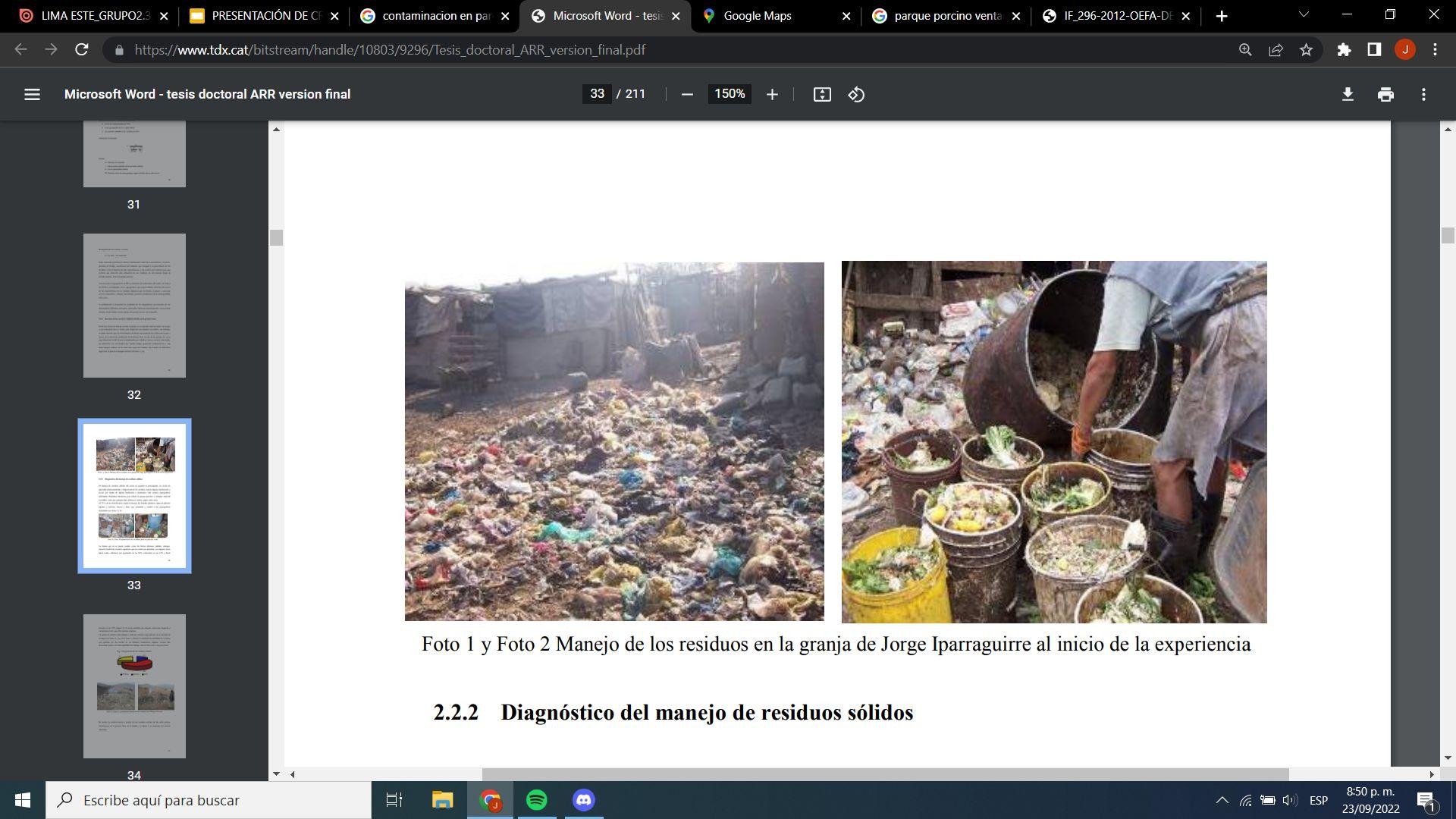
Task: Click the zoom in plus button
Action: (x=772, y=94)
